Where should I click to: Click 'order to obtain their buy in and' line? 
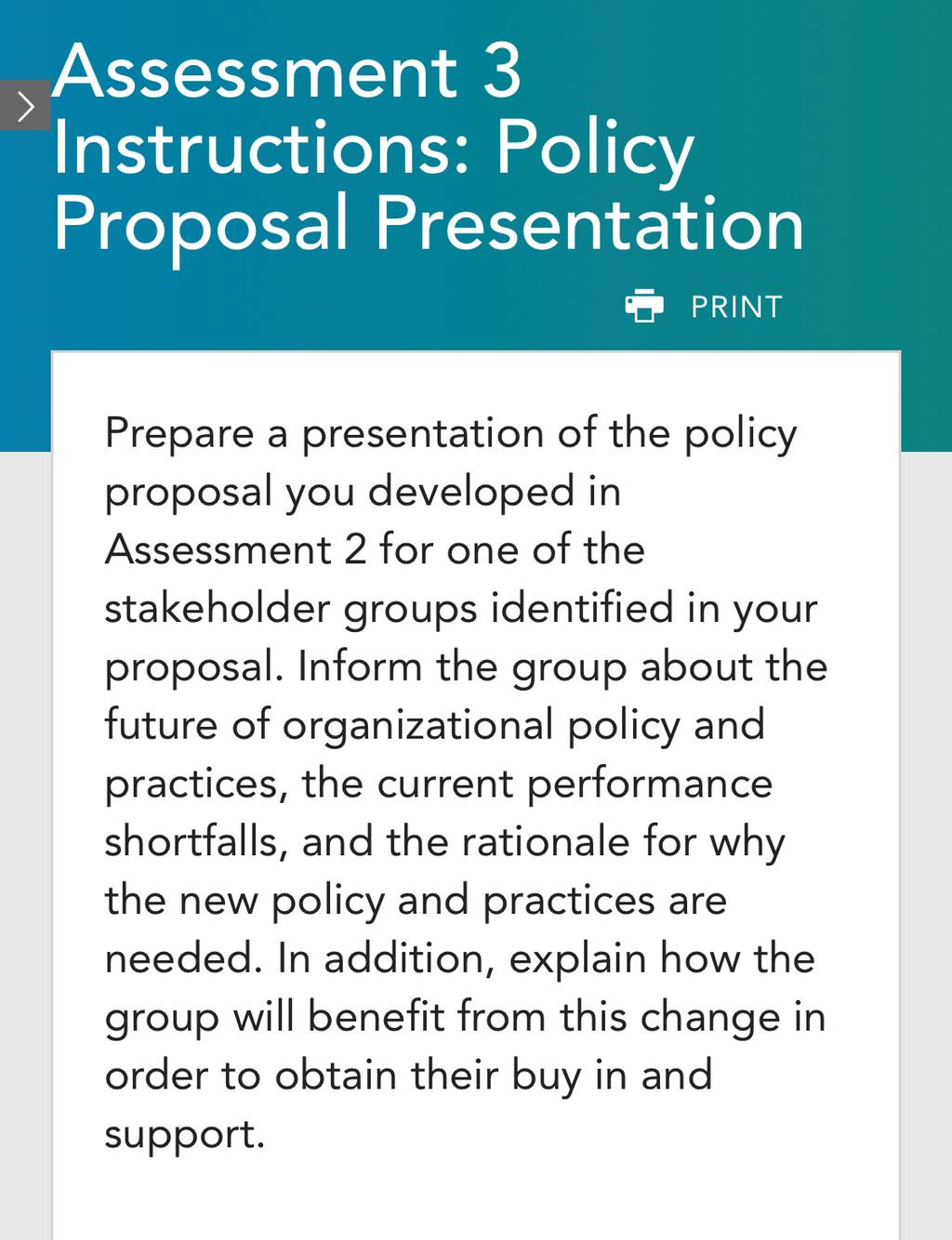coord(408,1076)
